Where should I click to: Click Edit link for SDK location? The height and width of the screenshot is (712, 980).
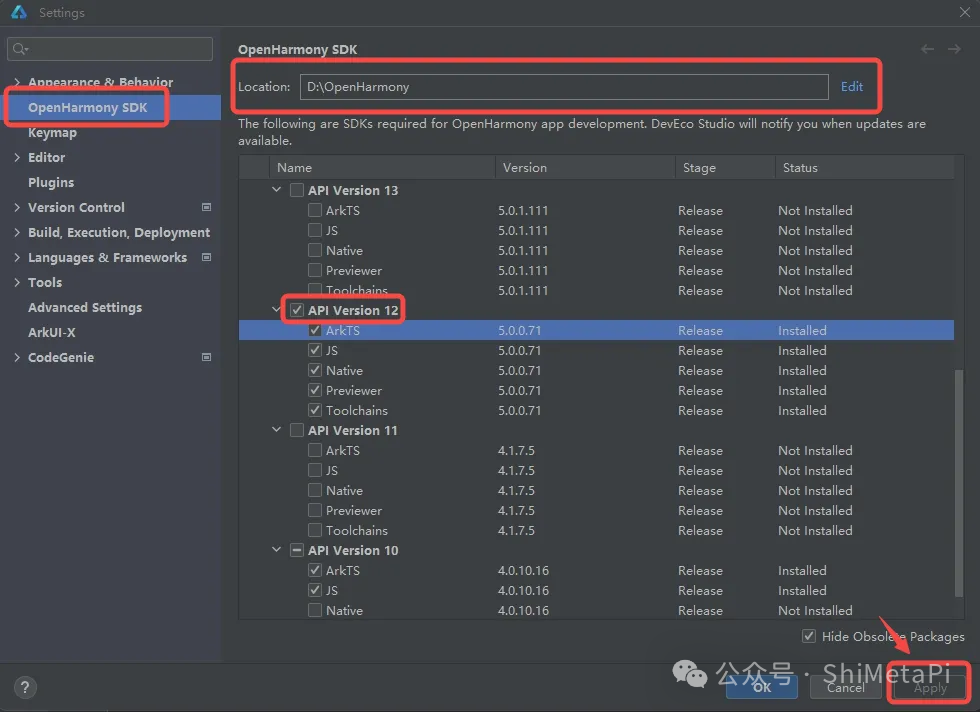point(851,87)
